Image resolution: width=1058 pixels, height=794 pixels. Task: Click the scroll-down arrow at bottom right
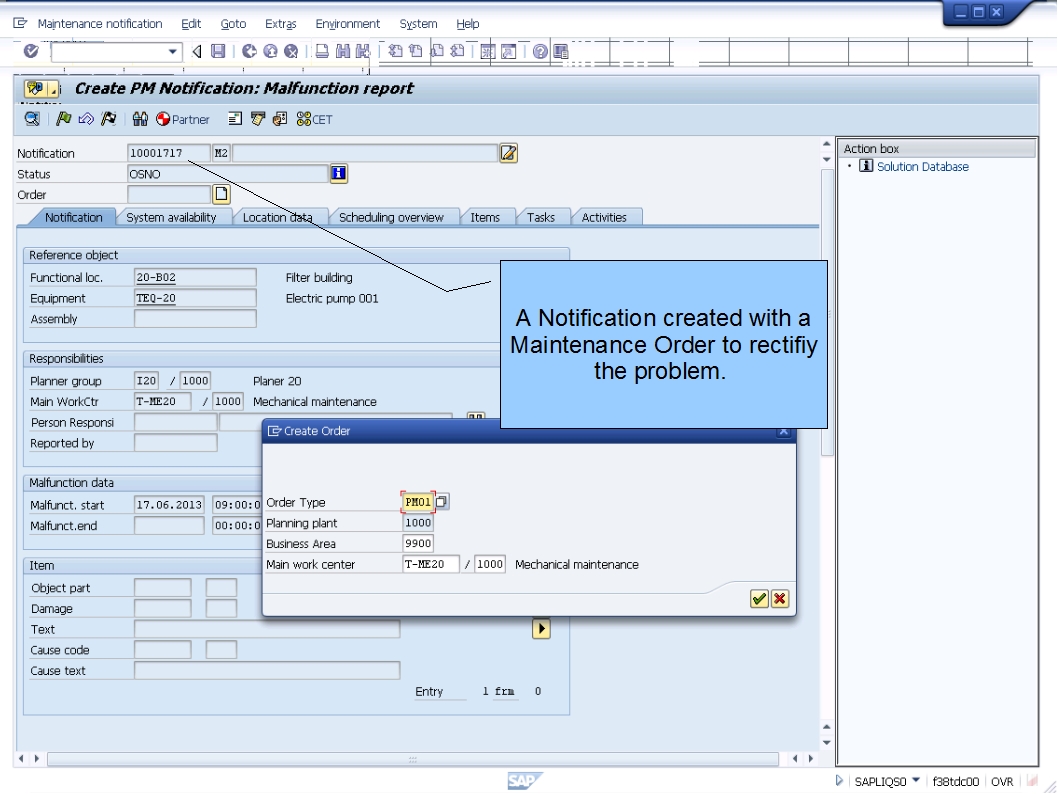click(827, 743)
